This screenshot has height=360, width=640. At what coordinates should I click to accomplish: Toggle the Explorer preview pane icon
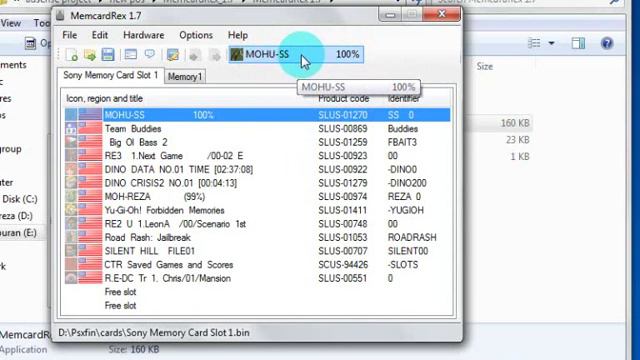click(x=578, y=43)
